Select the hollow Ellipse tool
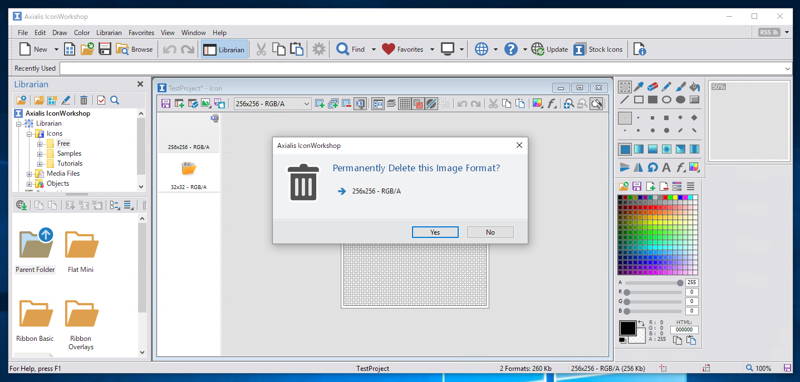This screenshot has height=382, width=800. (666, 100)
